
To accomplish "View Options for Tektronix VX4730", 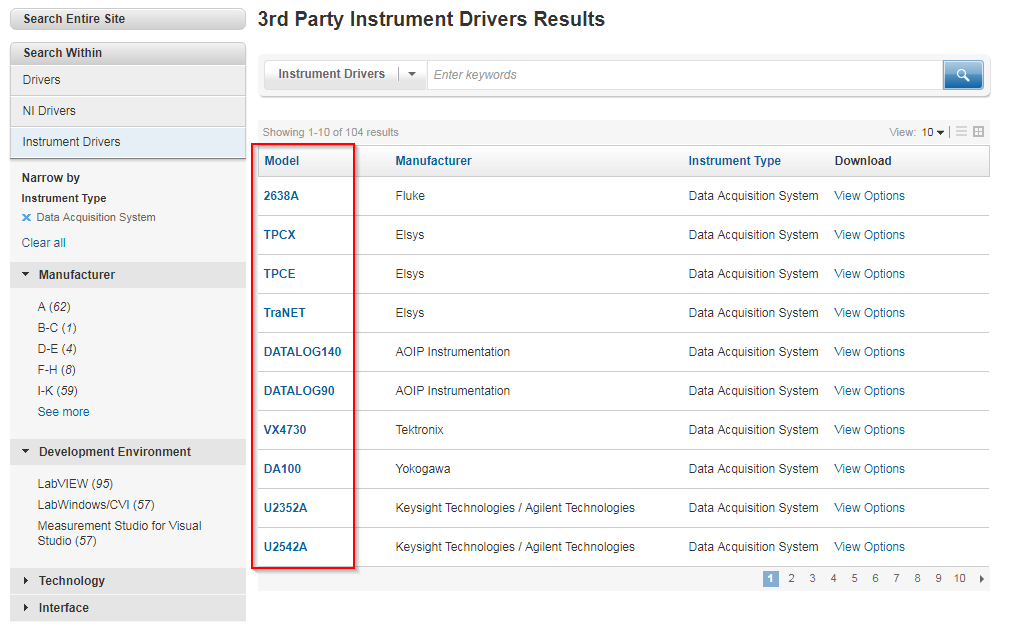I will (x=869, y=430).
